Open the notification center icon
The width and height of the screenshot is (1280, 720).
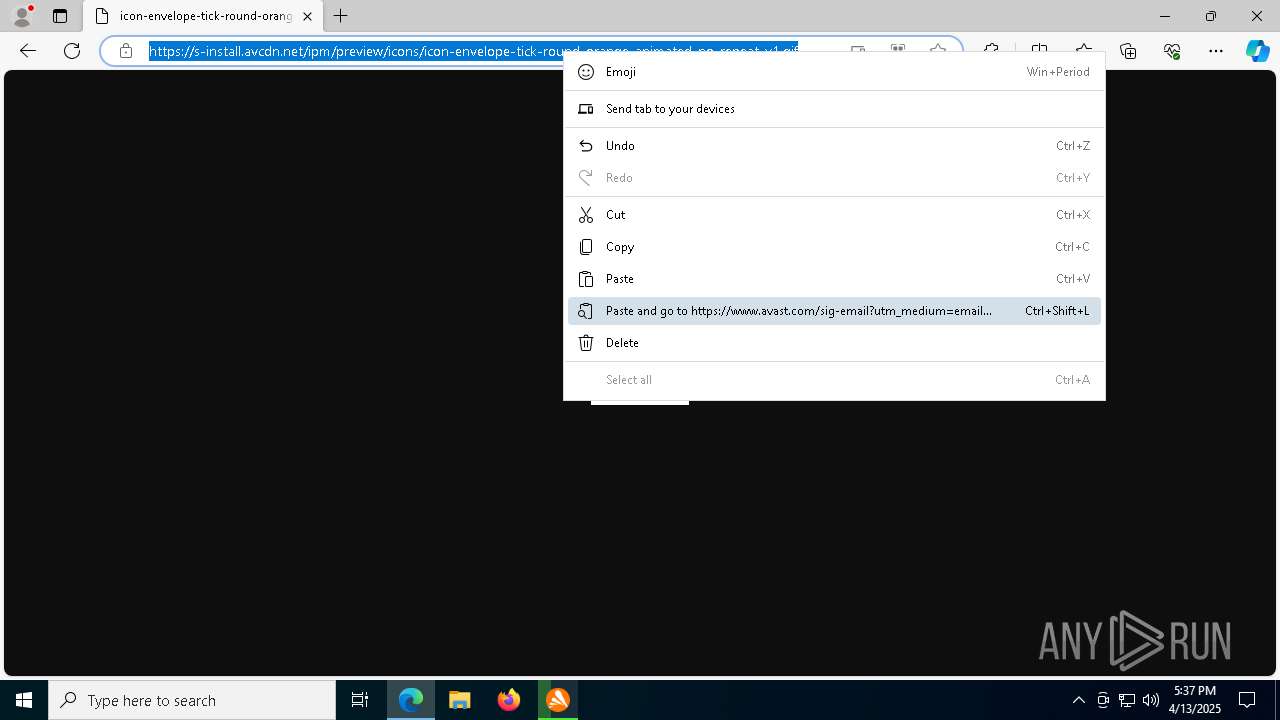(x=1247, y=700)
